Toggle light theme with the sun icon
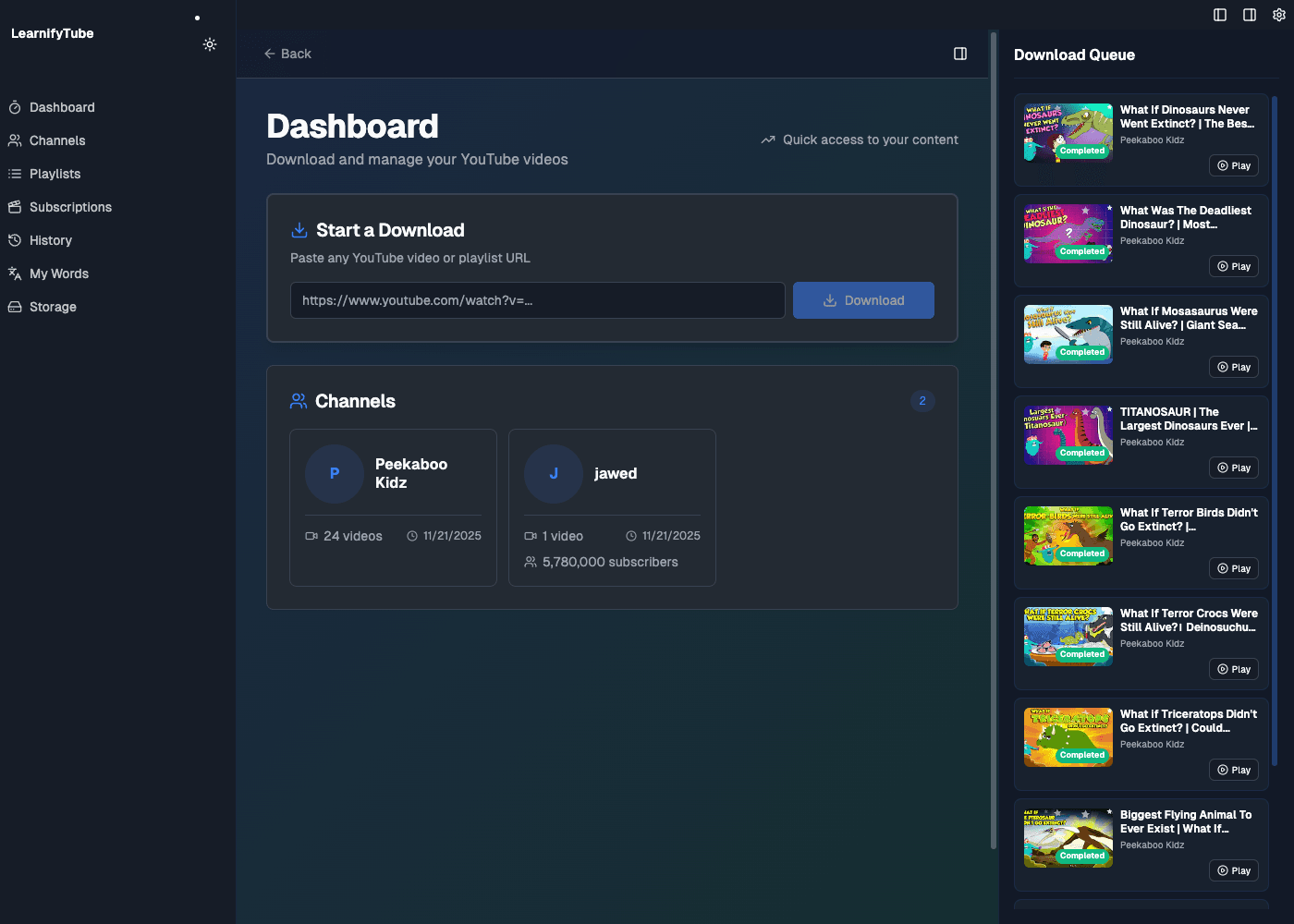Viewport: 1294px width, 924px height. pyautogui.click(x=210, y=44)
